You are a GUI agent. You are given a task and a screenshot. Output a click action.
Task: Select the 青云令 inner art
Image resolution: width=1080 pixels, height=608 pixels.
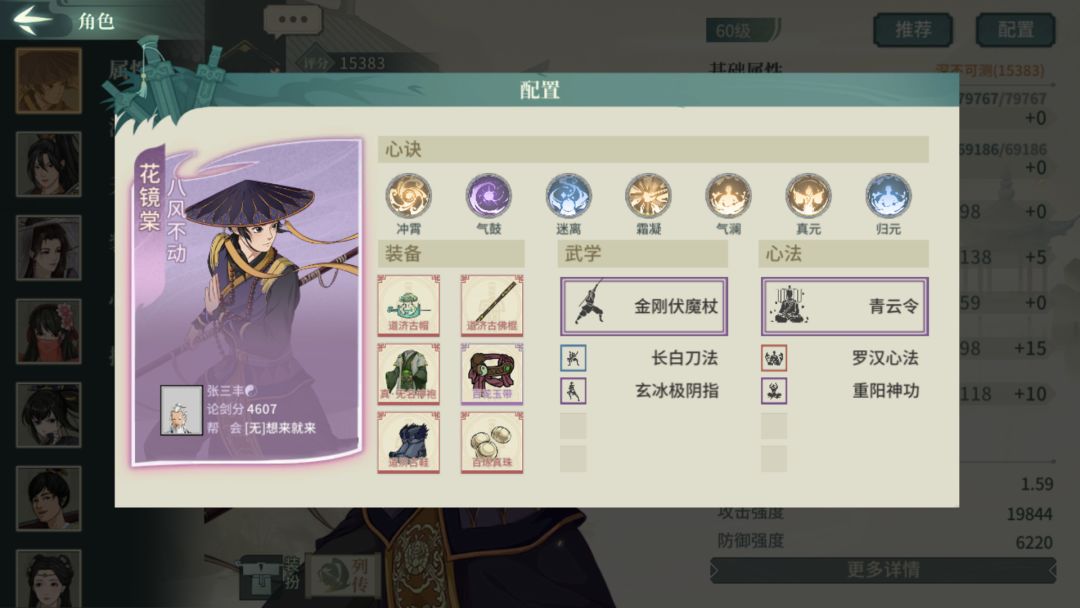point(844,306)
